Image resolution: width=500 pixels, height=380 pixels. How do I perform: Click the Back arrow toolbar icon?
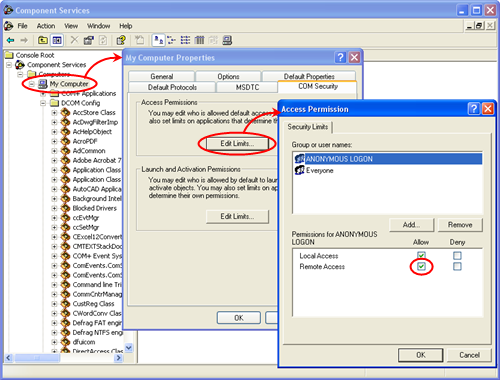point(11,40)
